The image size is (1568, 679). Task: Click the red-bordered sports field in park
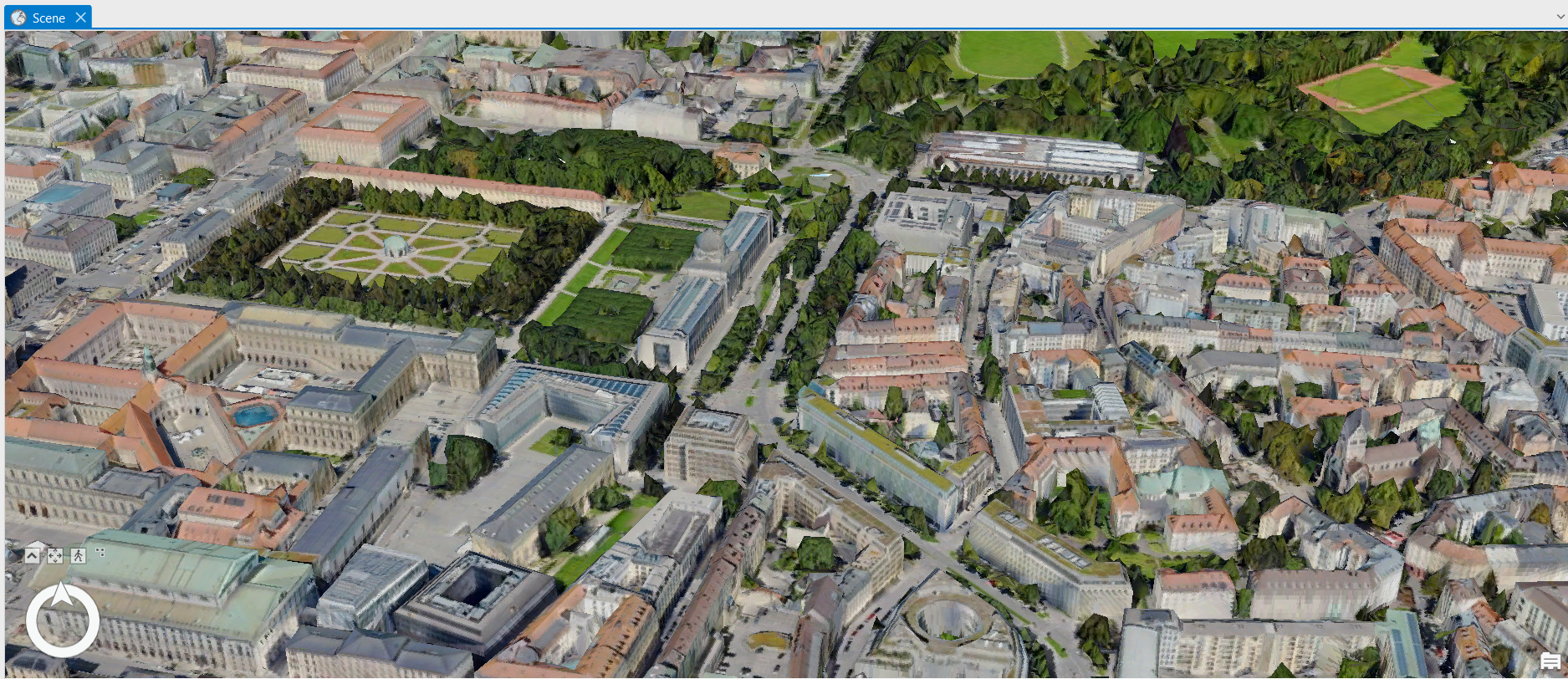click(x=1376, y=86)
